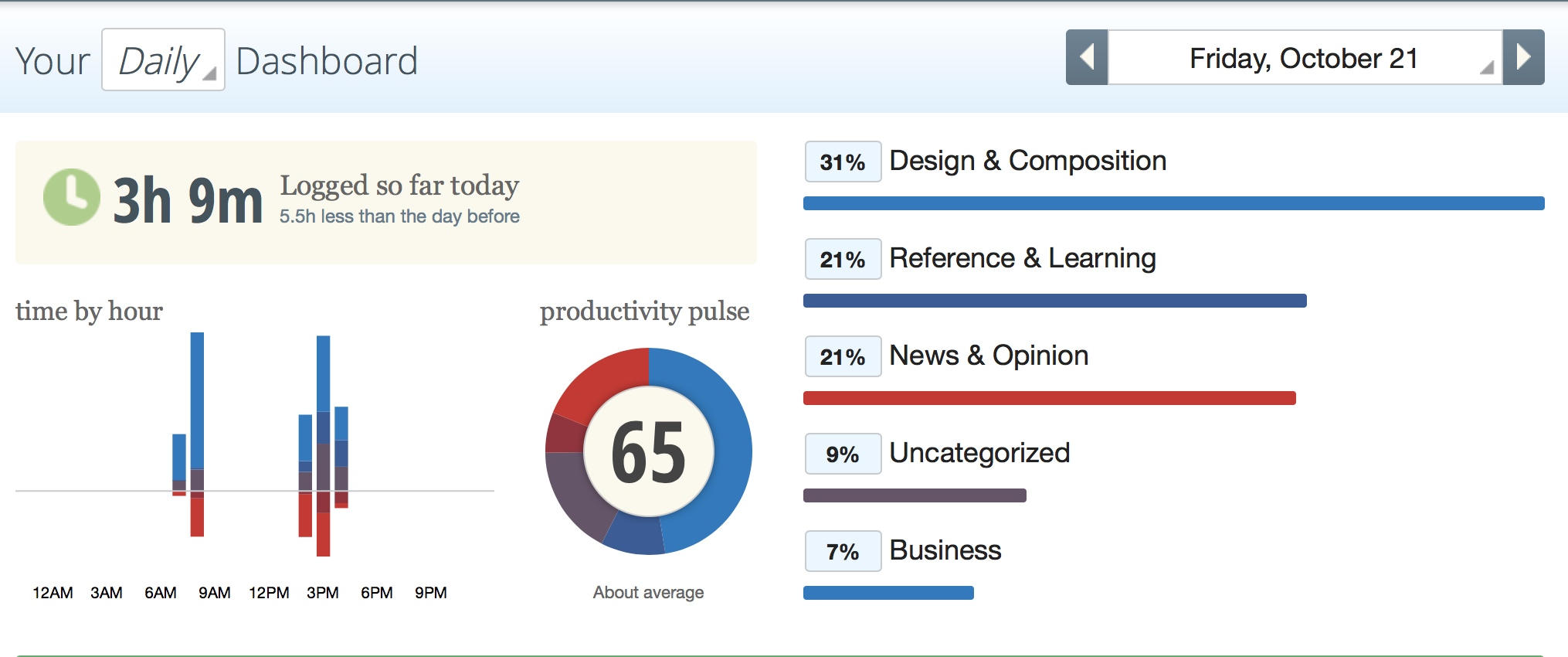Open the Daily period dropdown
The width and height of the screenshot is (1568, 657).
coord(163,60)
